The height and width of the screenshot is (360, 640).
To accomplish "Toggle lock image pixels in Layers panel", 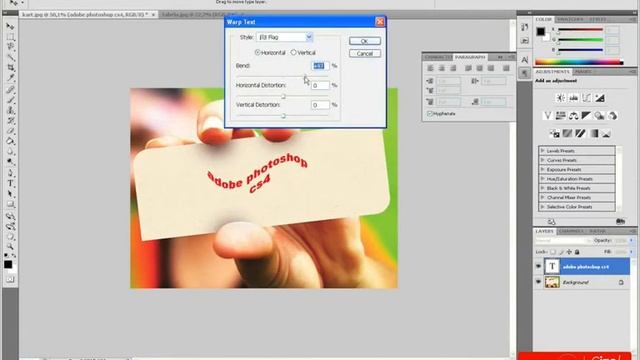I will tap(561, 252).
